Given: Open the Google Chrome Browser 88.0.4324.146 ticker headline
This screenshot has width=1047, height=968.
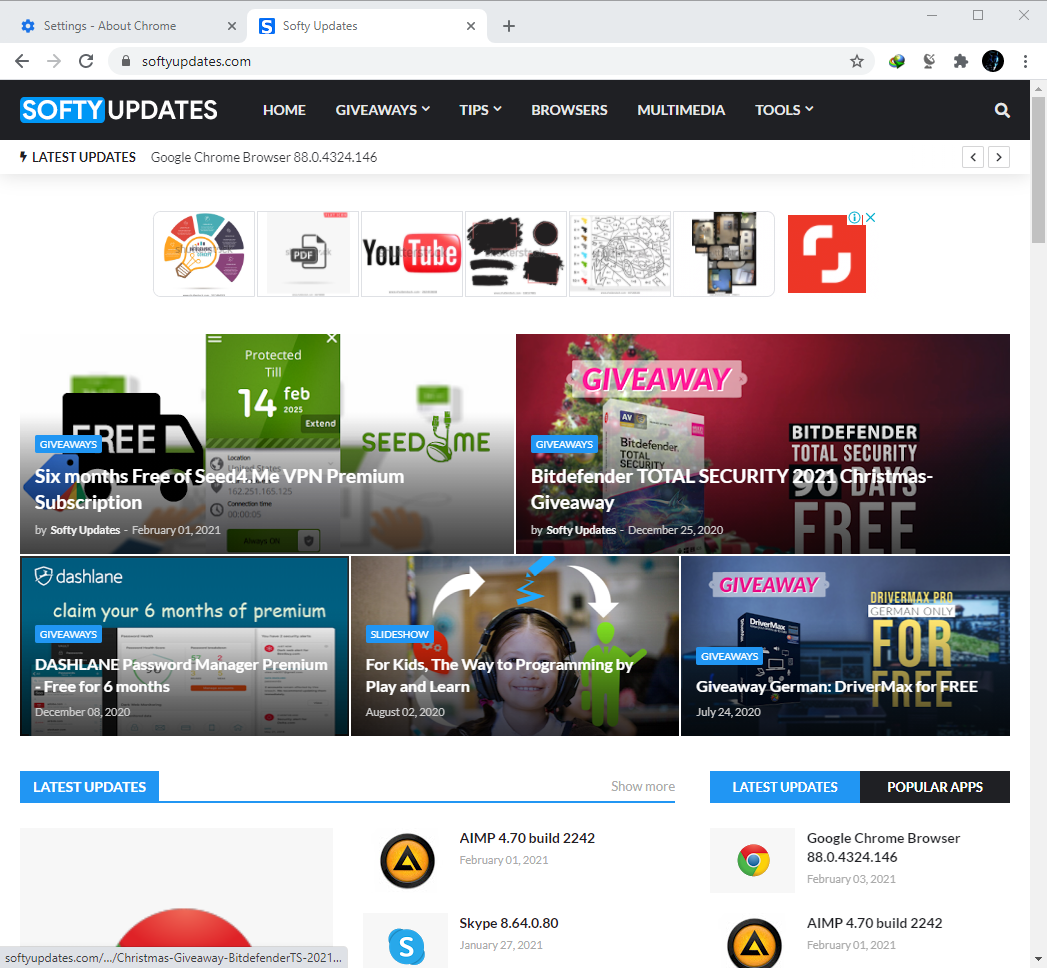Looking at the screenshot, I should 264,158.
